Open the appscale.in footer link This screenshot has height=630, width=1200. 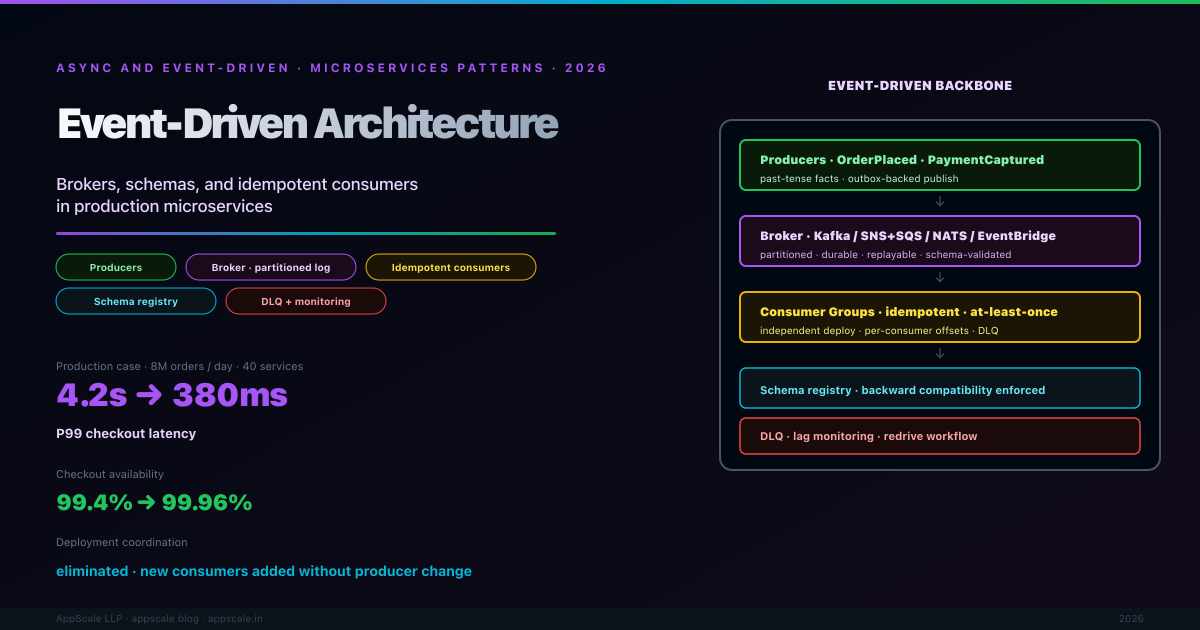235,619
